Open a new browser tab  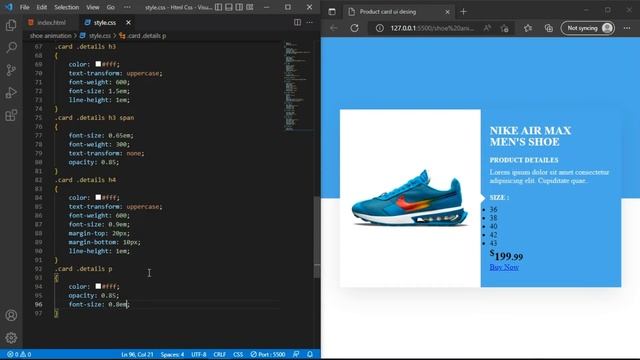click(463, 12)
